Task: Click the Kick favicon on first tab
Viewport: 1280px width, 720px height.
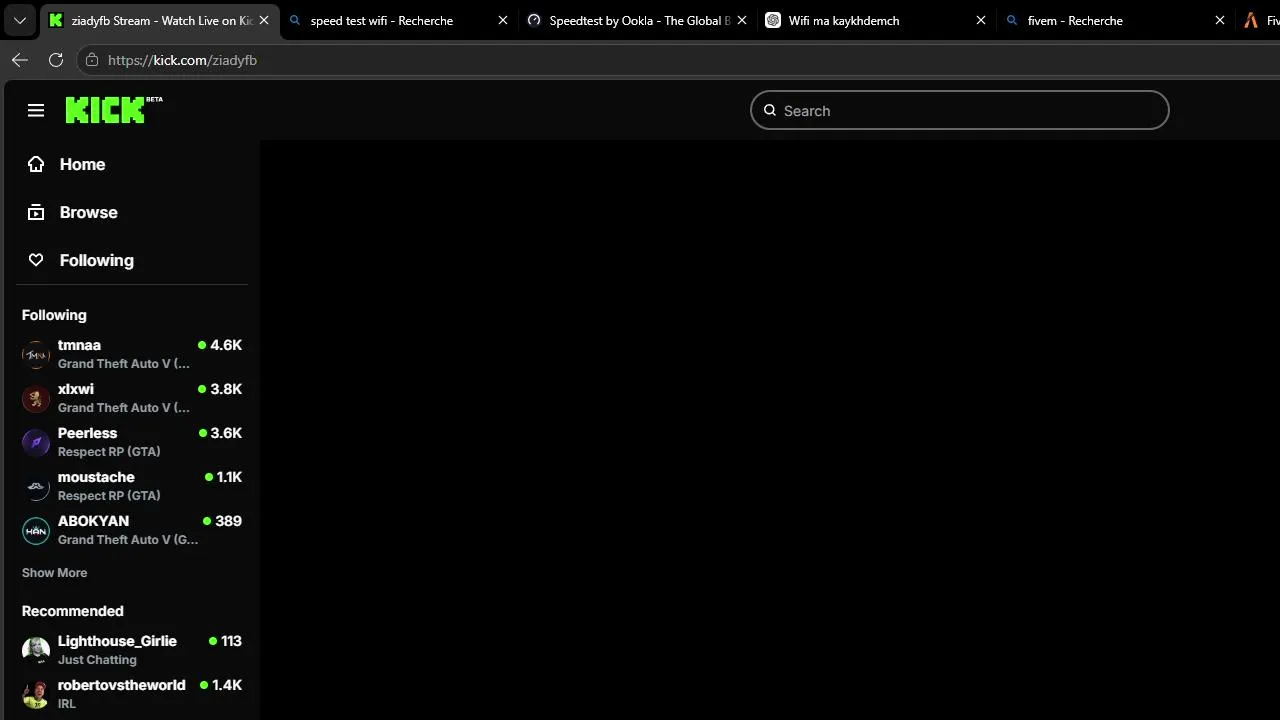Action: point(56,20)
